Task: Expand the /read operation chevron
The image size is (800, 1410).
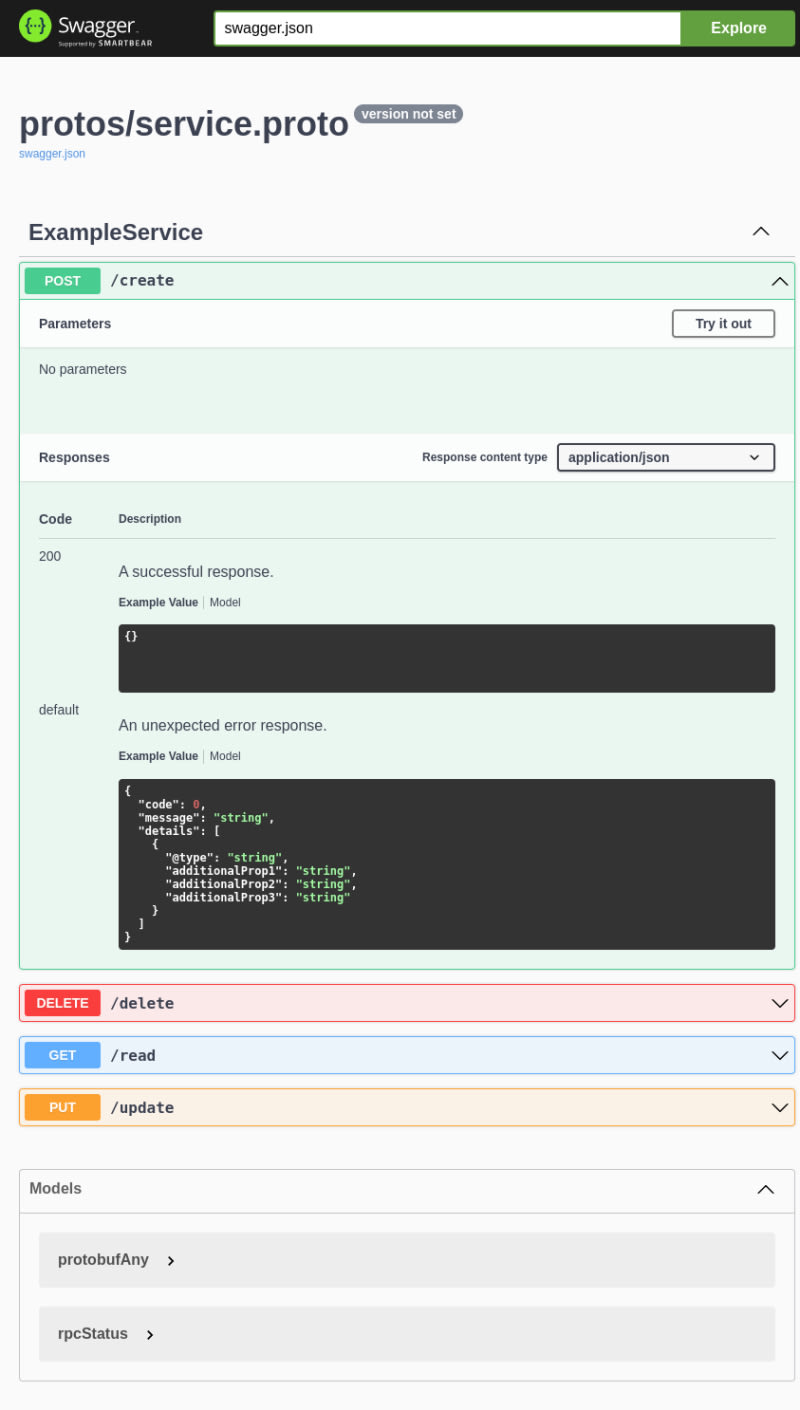Action: click(x=780, y=1055)
